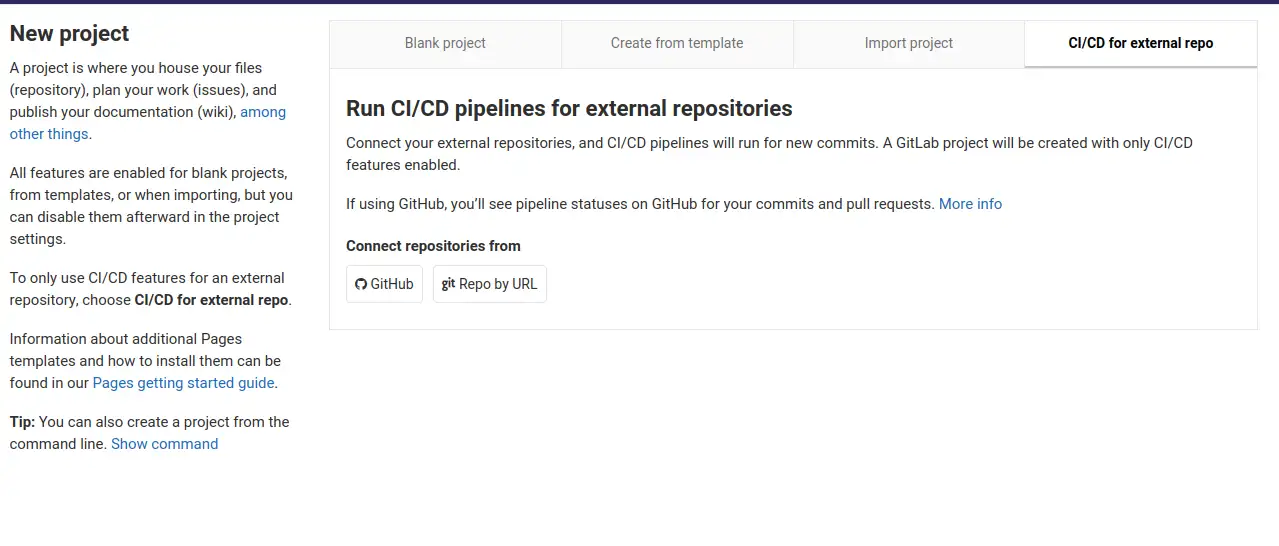The height and width of the screenshot is (546, 1279).
Task: Click bold 'CI/CD for external repo' sidebar text
Action: (x=211, y=300)
